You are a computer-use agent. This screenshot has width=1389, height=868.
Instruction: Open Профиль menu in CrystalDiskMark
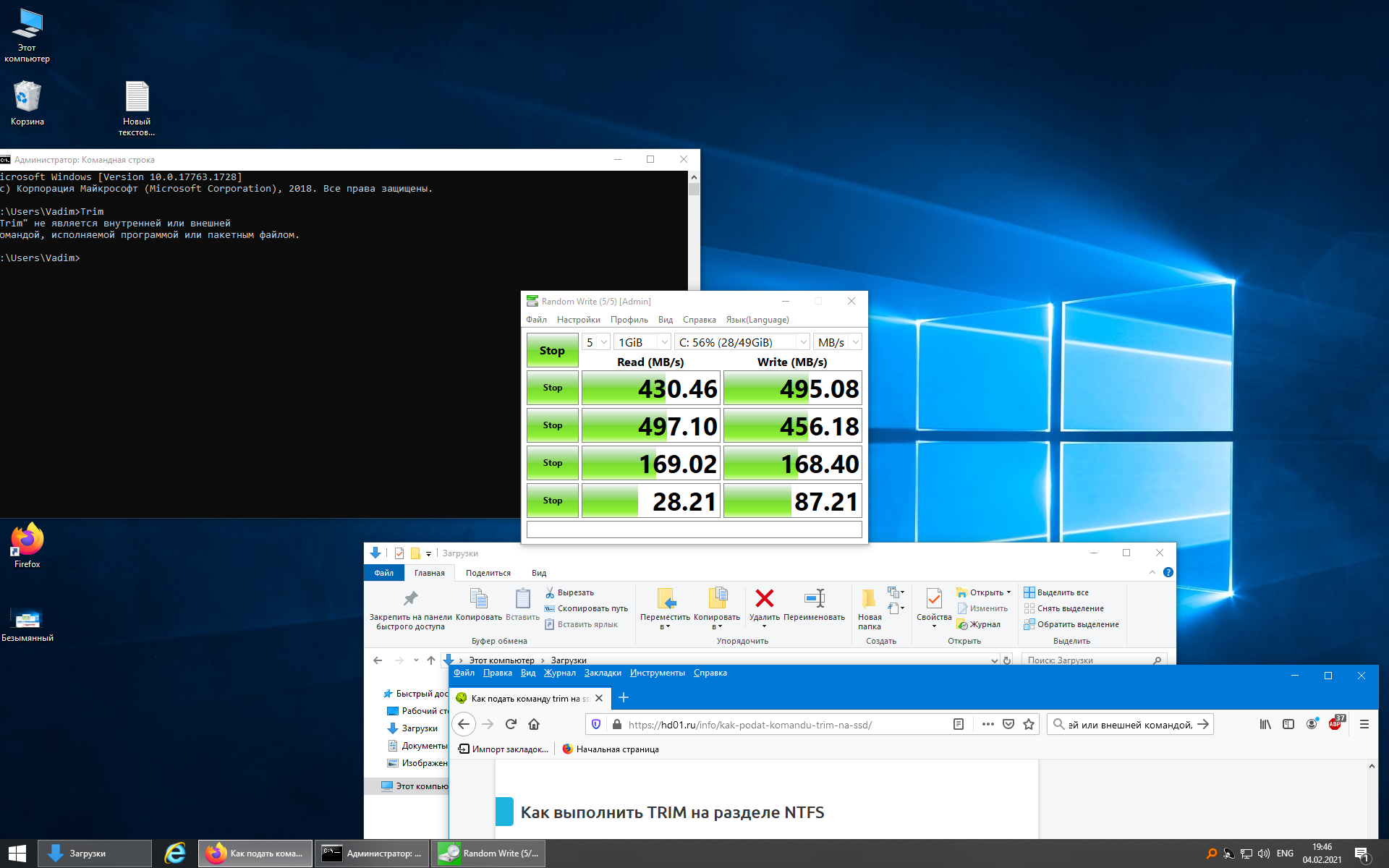pos(629,320)
